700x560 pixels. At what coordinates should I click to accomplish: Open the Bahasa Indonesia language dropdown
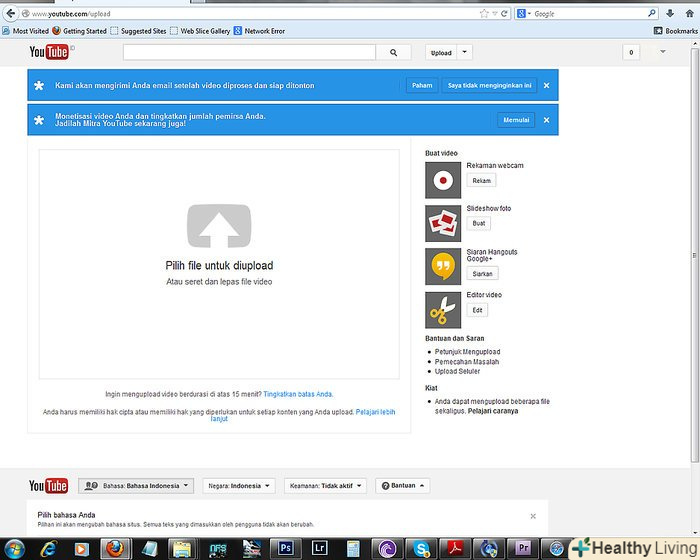[135, 486]
